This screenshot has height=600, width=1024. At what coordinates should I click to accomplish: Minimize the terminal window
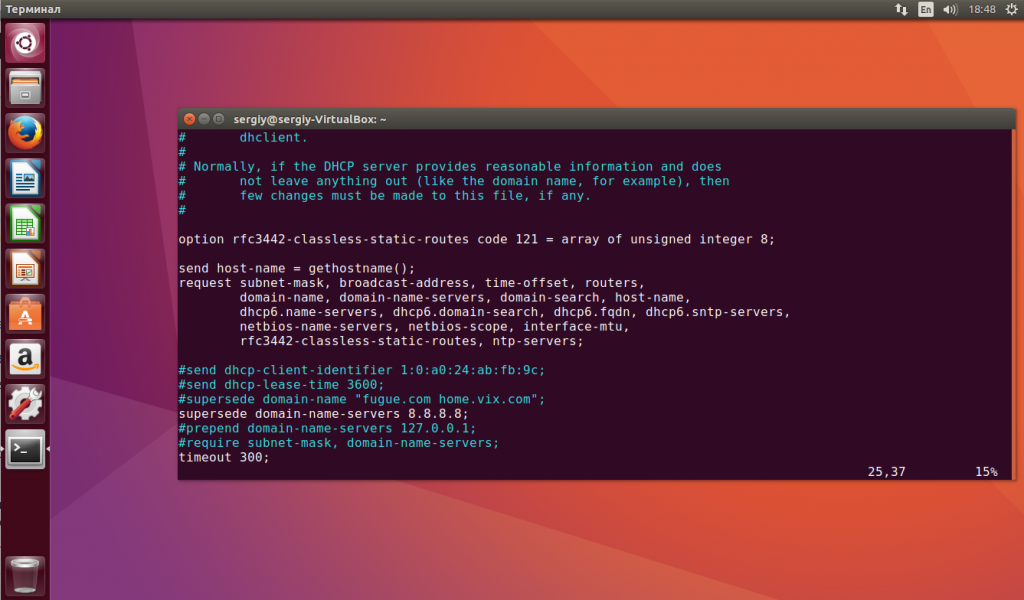click(204, 119)
